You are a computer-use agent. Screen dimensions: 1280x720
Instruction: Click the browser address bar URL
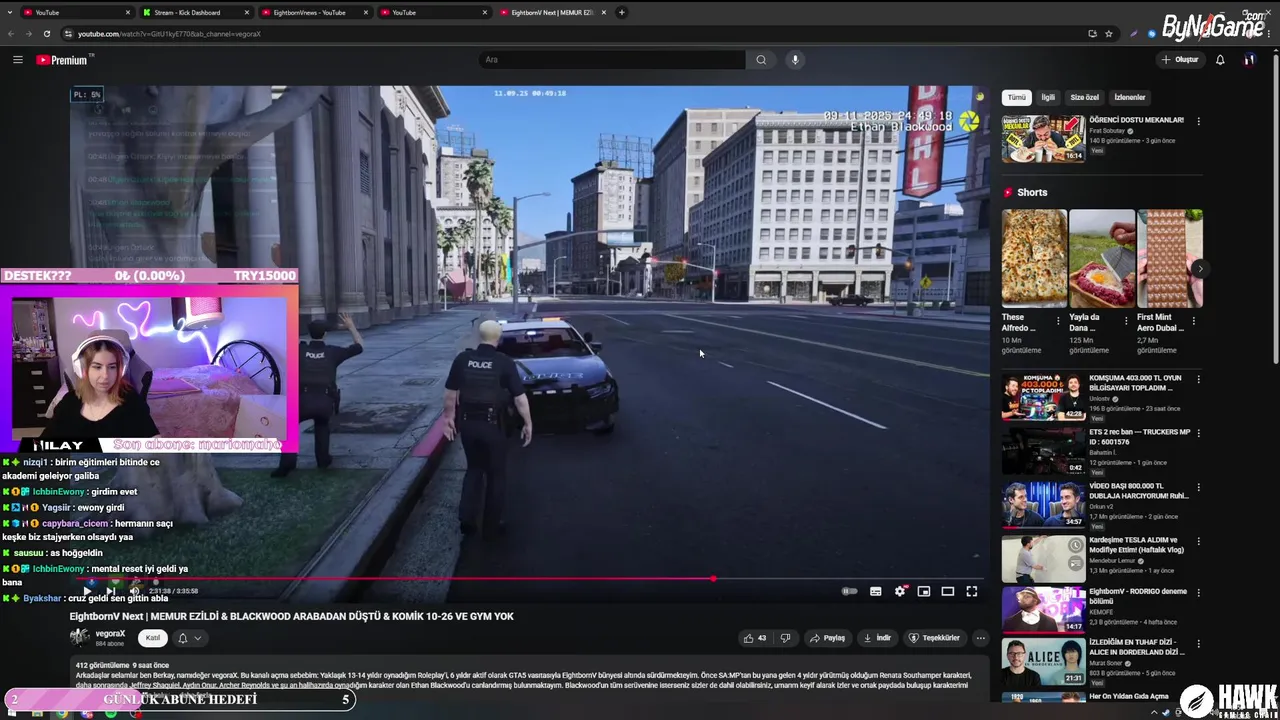(x=169, y=34)
